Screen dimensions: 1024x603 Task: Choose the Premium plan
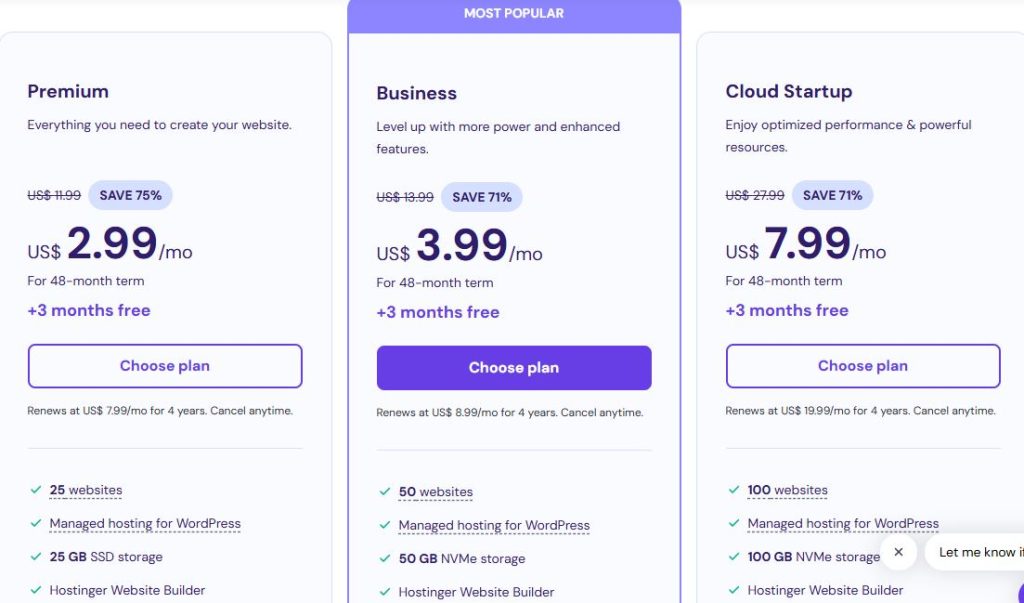(165, 366)
